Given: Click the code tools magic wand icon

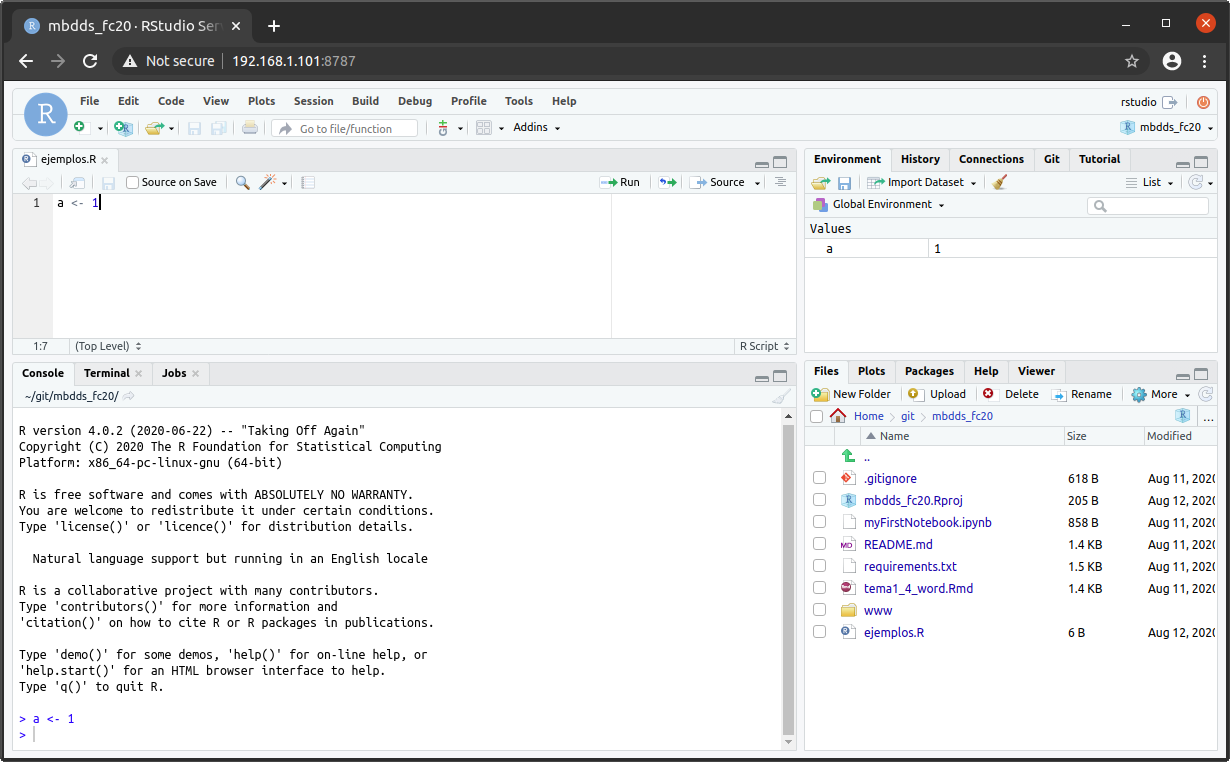Looking at the screenshot, I should 268,182.
